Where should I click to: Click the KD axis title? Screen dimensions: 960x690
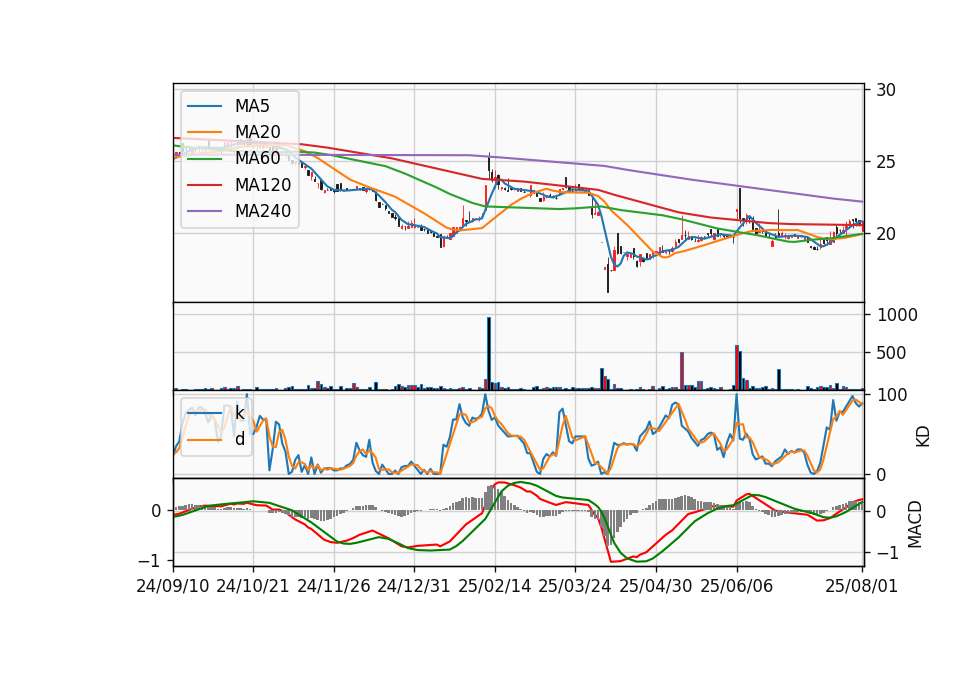pyautogui.click(x=923, y=436)
